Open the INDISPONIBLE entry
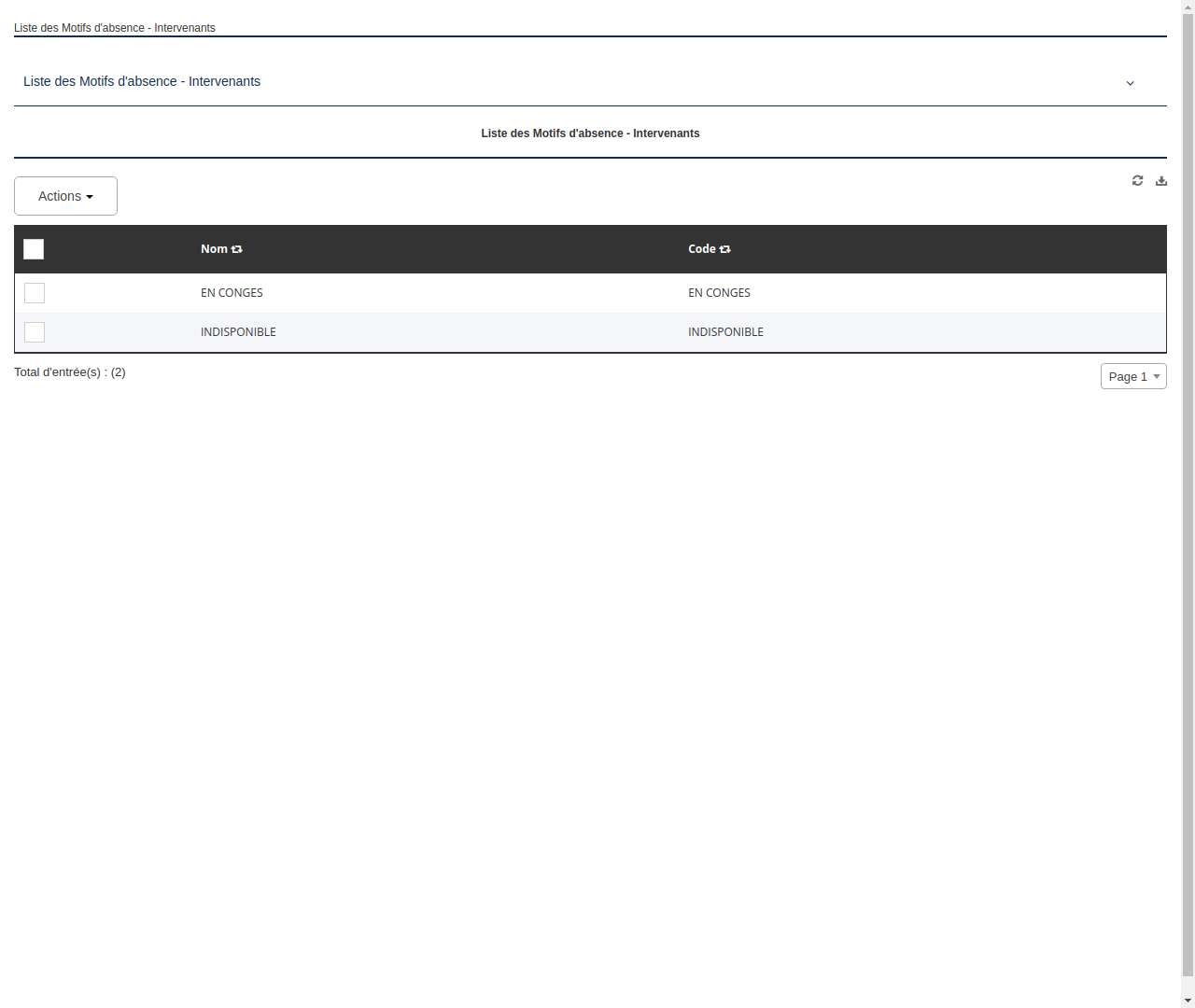This screenshot has width=1195, height=1008. [238, 331]
